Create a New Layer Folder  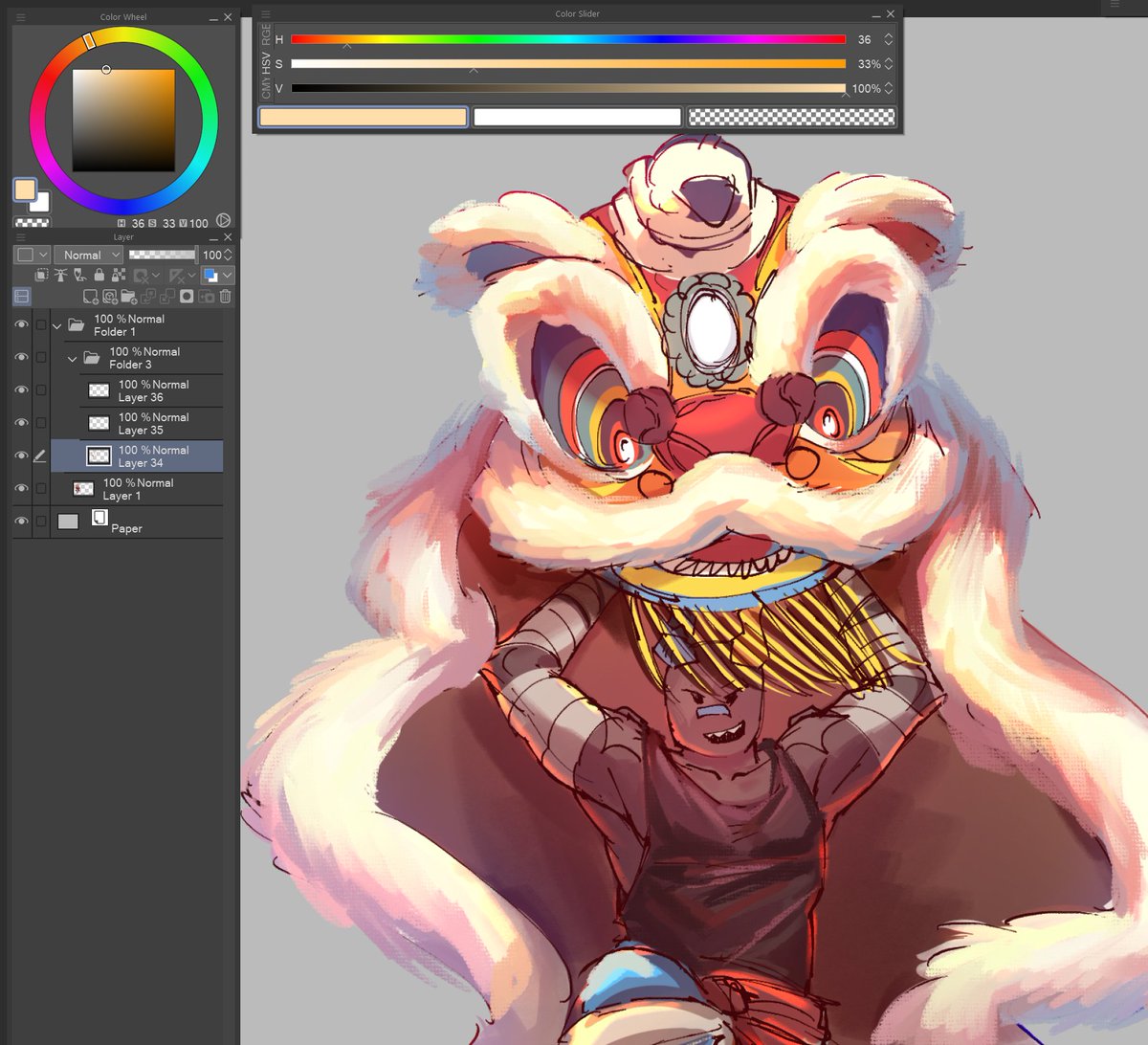click(x=129, y=297)
